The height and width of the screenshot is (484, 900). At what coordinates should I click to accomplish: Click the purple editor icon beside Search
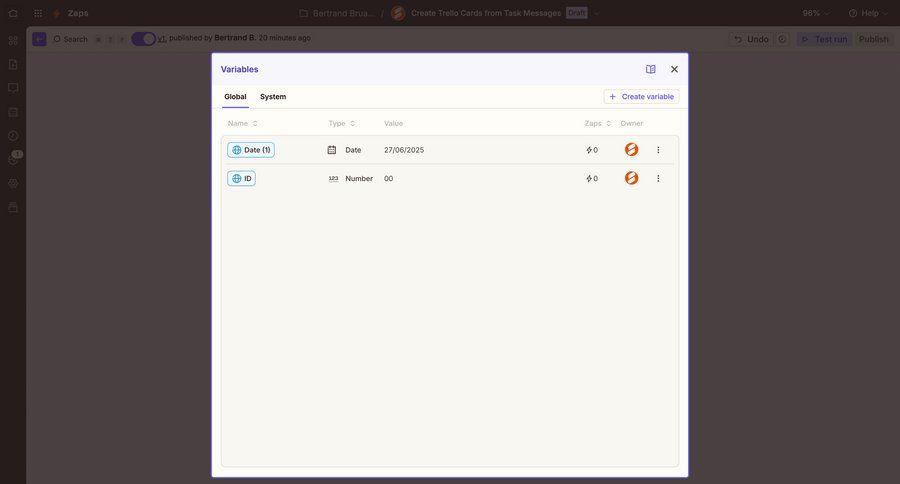pyautogui.click(x=39, y=39)
